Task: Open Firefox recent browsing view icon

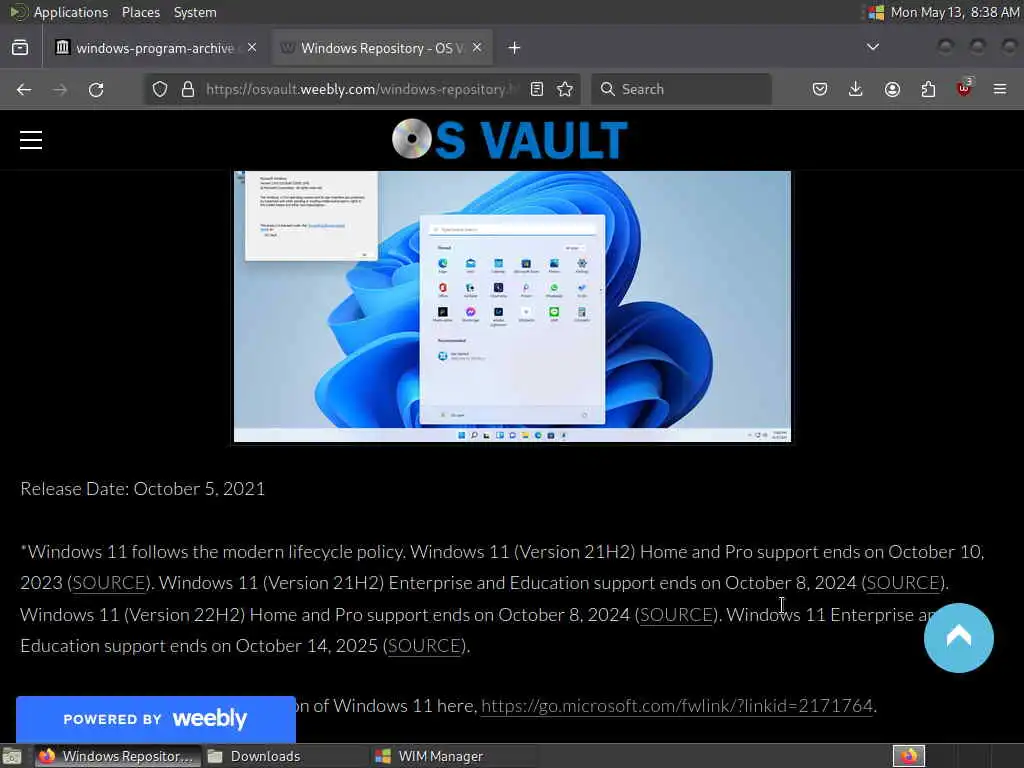Action: (x=20, y=48)
